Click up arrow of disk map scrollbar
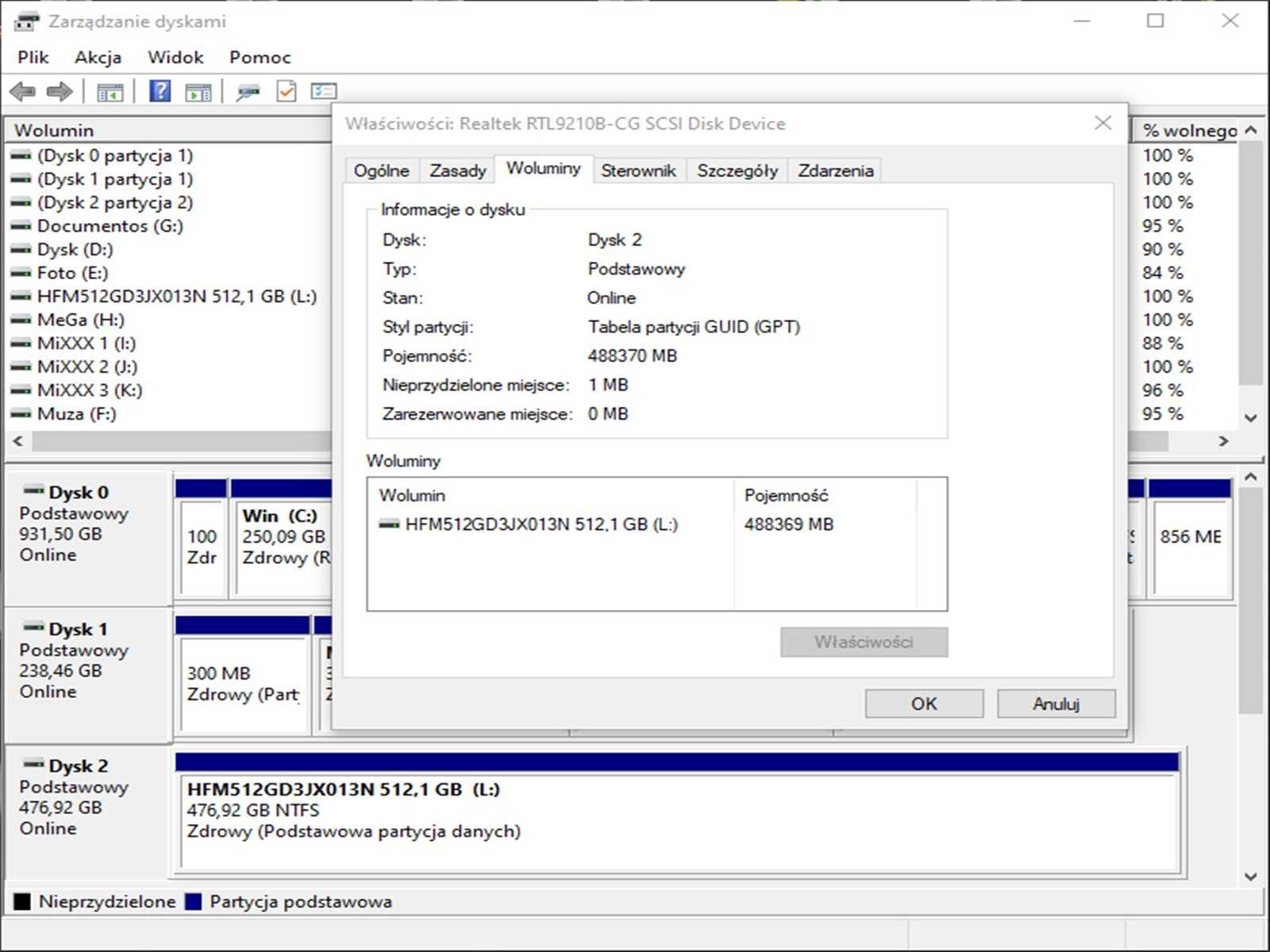This screenshot has height=952, width=1270. point(1251,477)
